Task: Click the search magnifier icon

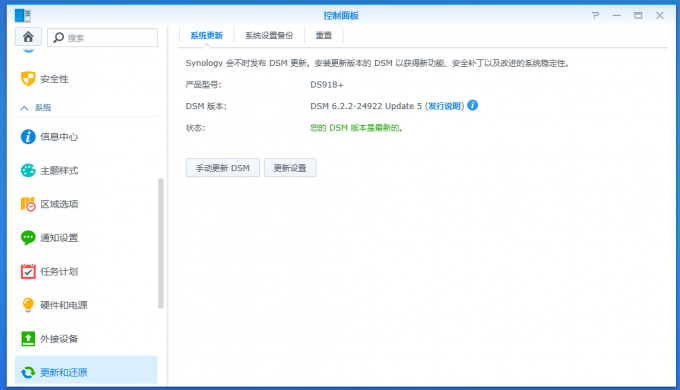Action: pyautogui.click(x=59, y=38)
